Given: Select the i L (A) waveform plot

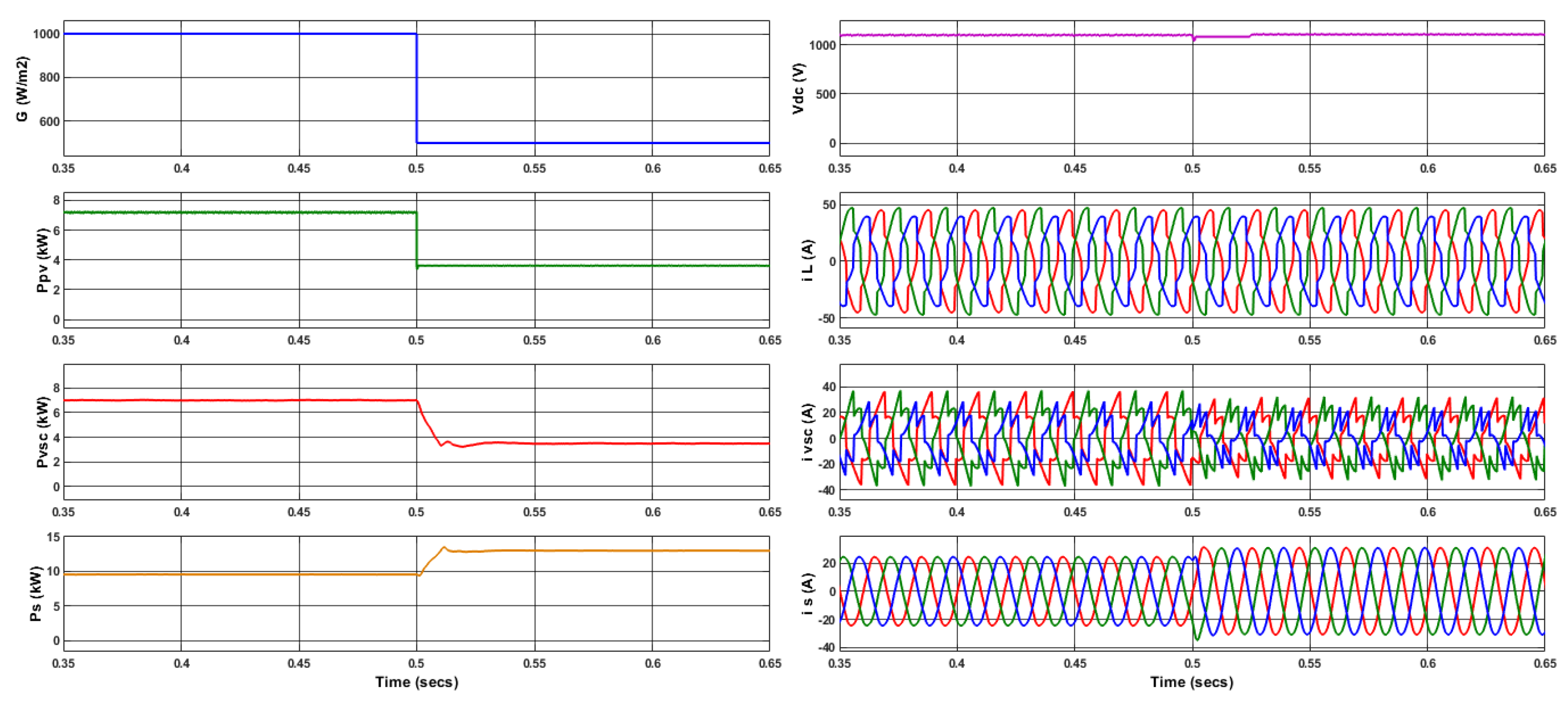Looking at the screenshot, I should point(1192,260).
